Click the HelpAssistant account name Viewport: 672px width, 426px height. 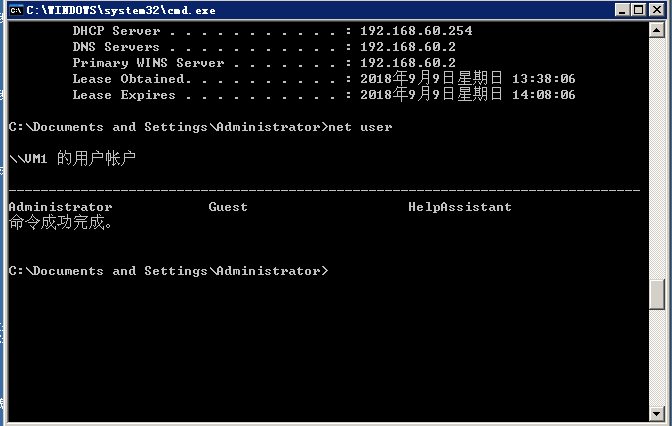pyautogui.click(x=459, y=207)
